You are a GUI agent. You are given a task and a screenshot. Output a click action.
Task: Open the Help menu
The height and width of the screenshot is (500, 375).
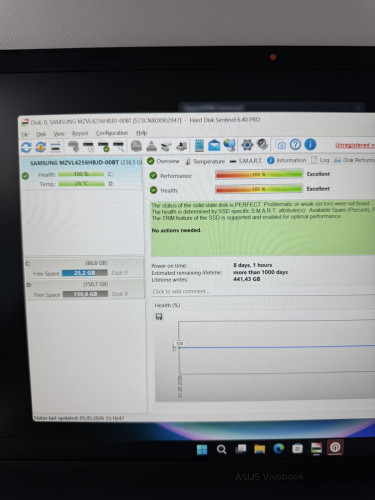pos(141,133)
